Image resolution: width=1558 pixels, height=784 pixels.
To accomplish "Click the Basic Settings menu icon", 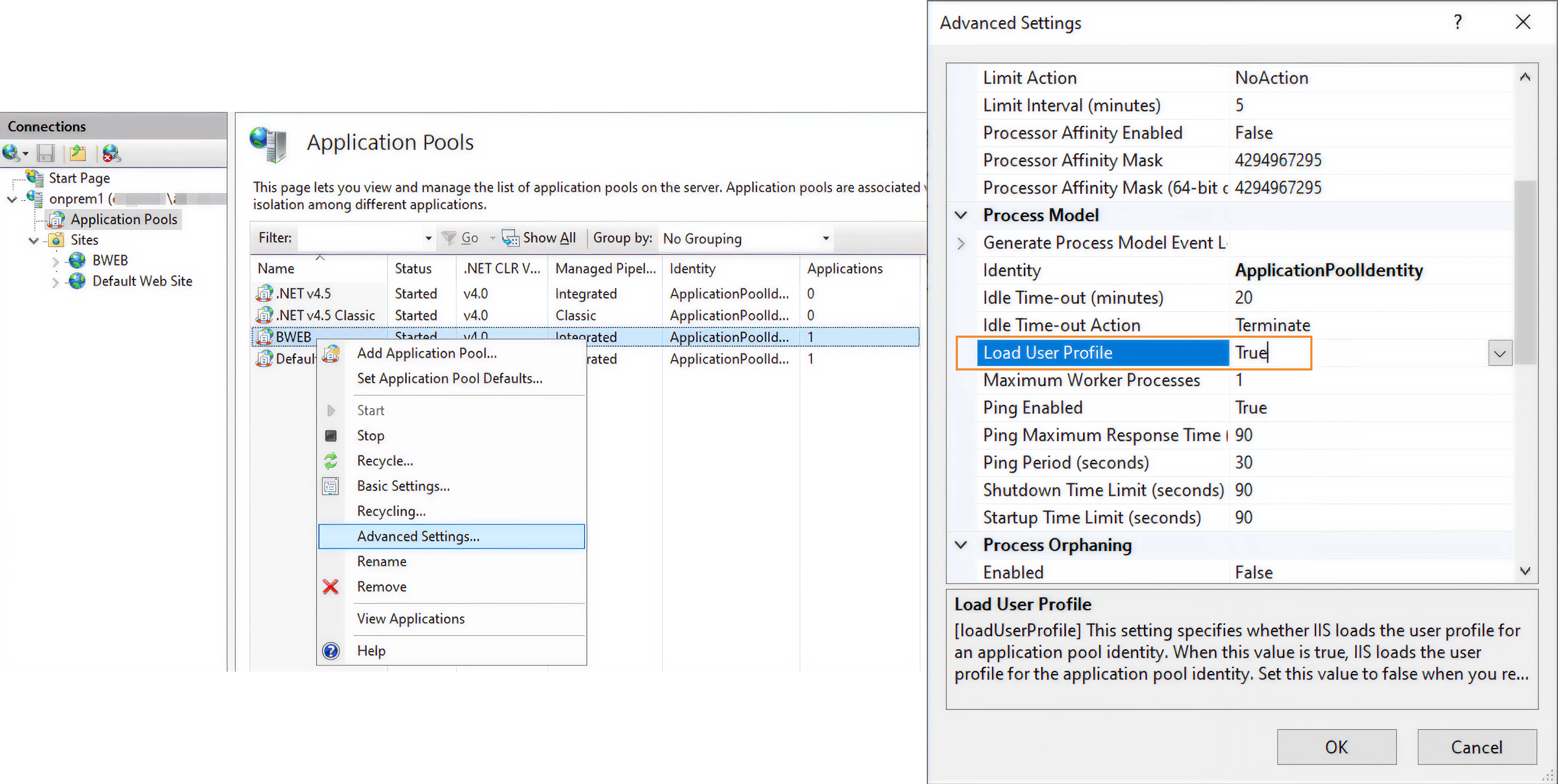I will point(331,486).
